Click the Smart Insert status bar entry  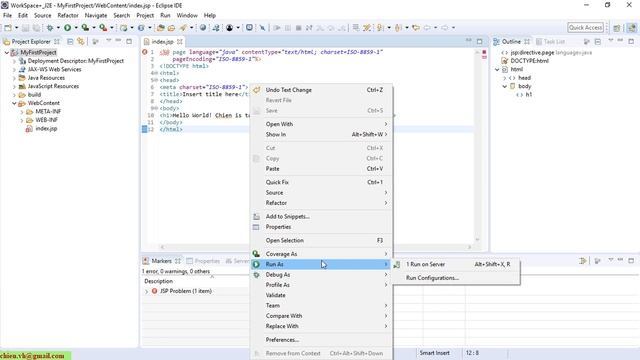(434, 353)
